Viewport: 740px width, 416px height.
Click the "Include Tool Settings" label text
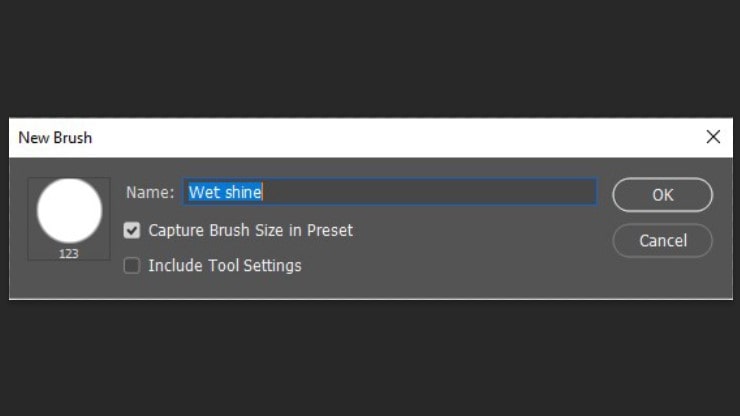click(225, 266)
